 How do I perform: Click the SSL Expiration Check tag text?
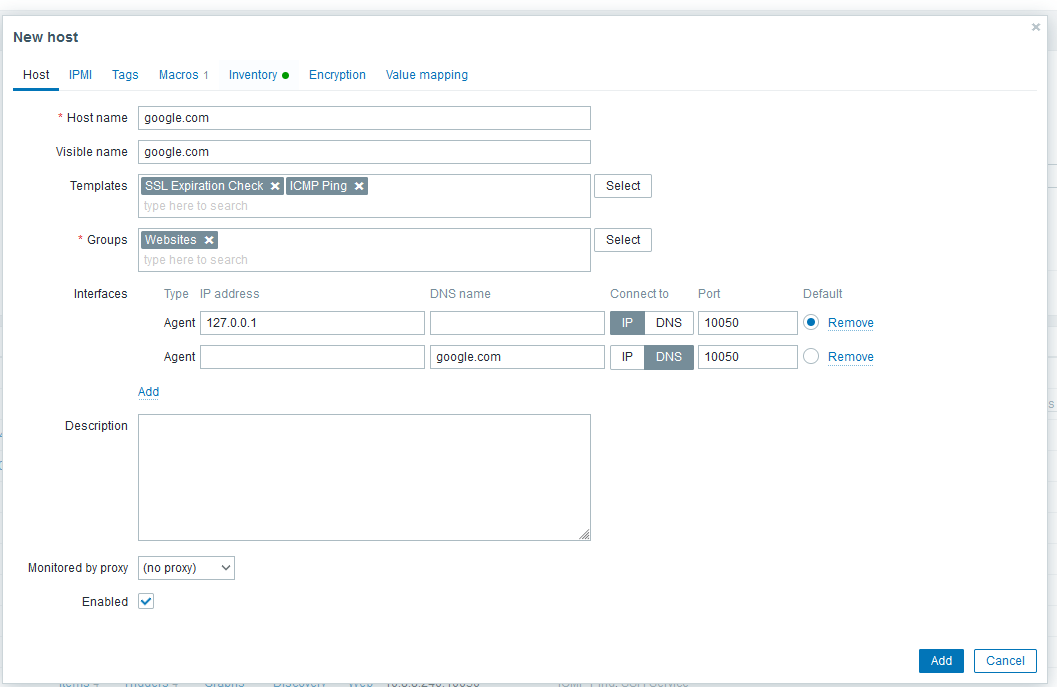[x=204, y=186]
